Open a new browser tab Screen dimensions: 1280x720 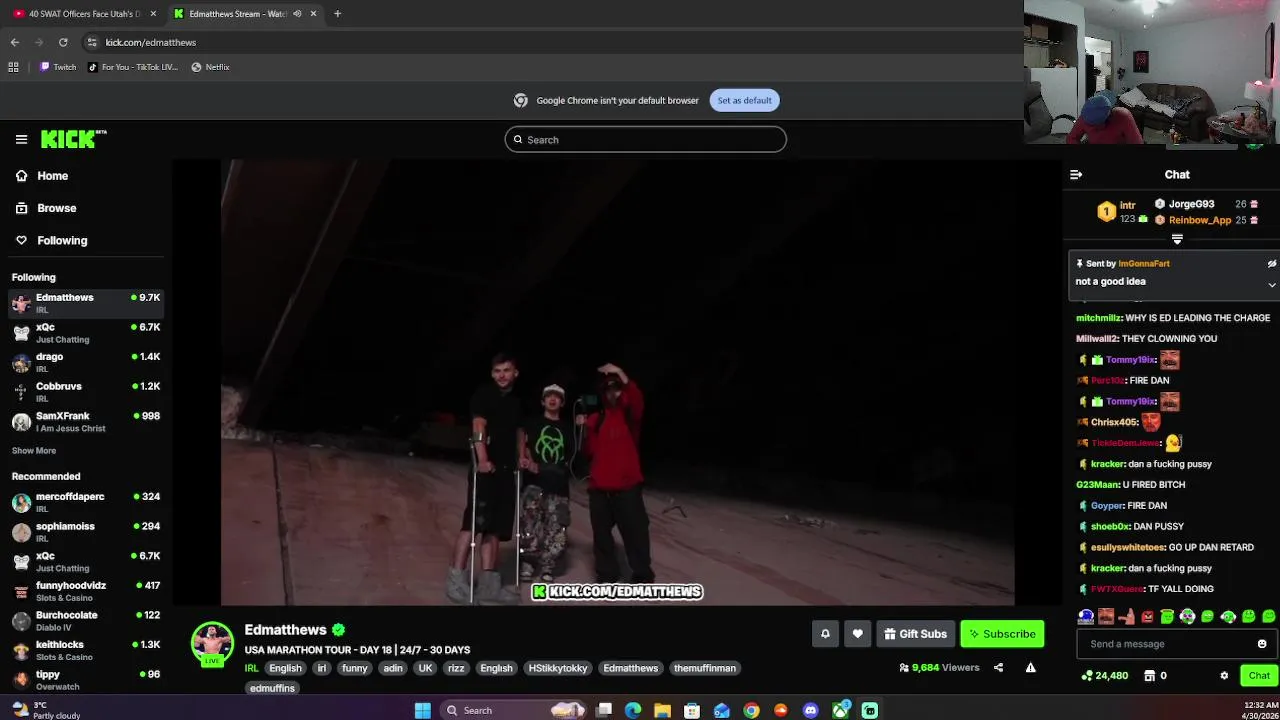point(337,14)
